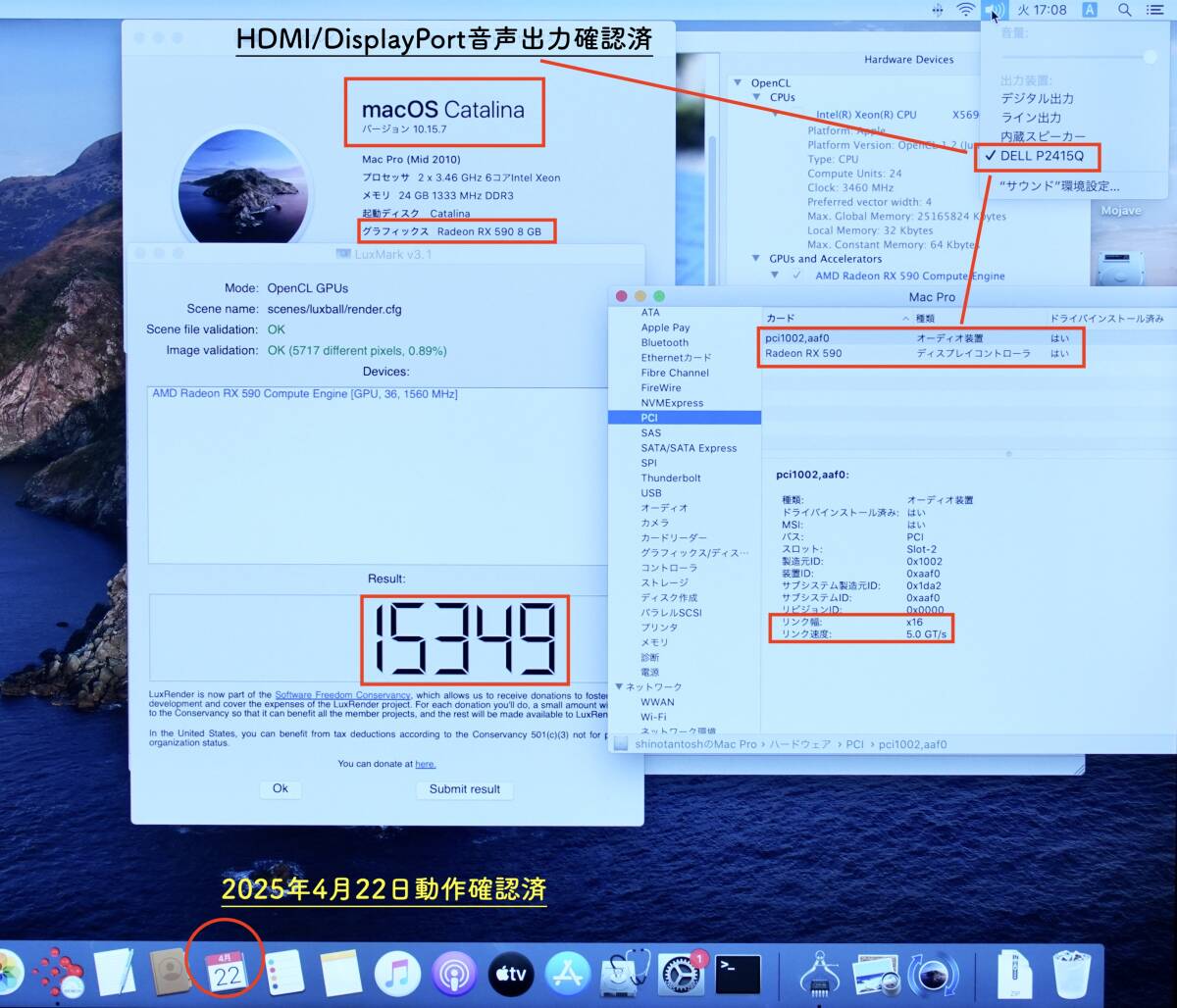The width and height of the screenshot is (1177, 1008).
Task: Adjust the 音量 volume slider
Action: click(x=1079, y=57)
